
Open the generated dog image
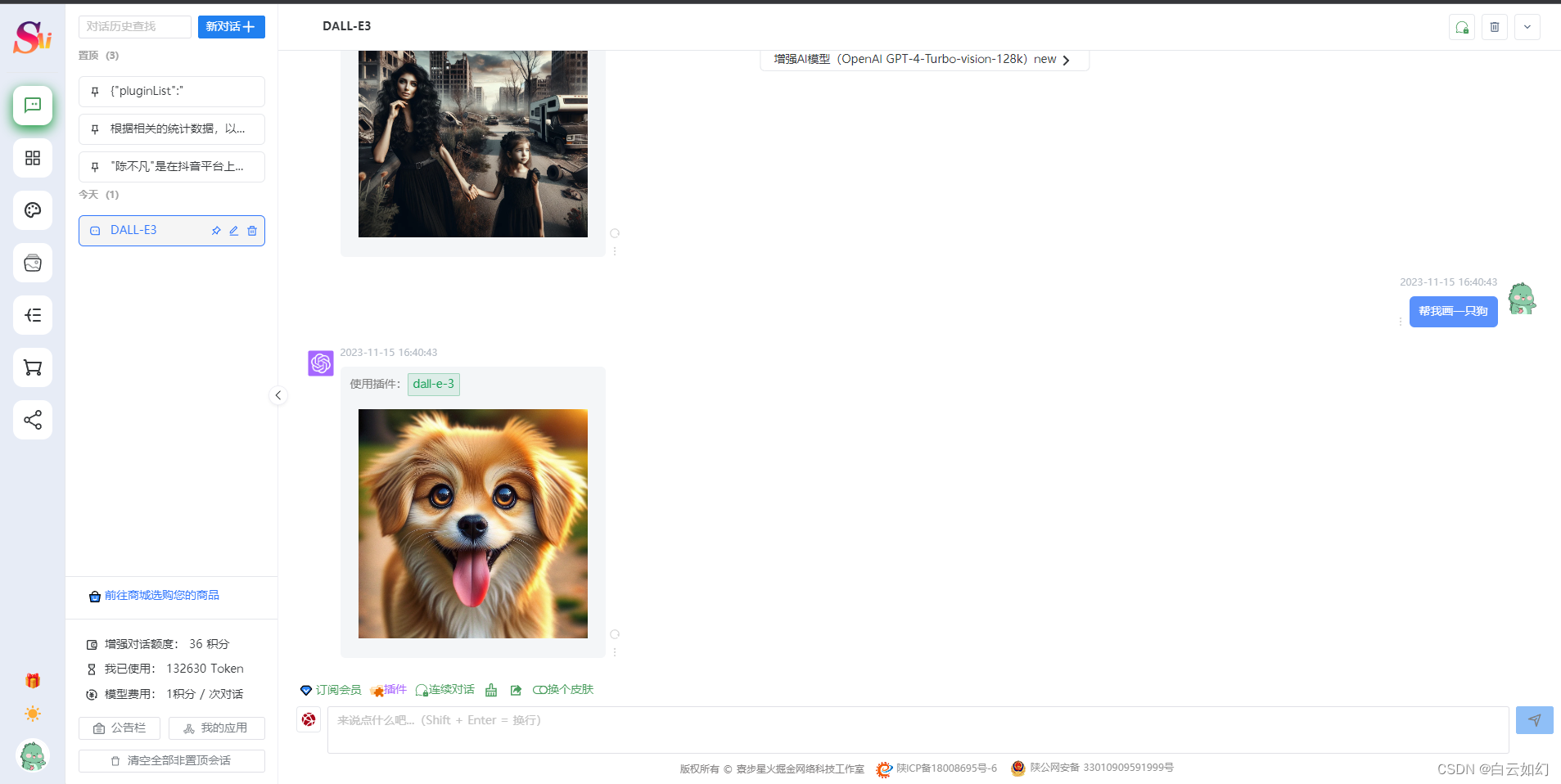pyautogui.click(x=473, y=524)
